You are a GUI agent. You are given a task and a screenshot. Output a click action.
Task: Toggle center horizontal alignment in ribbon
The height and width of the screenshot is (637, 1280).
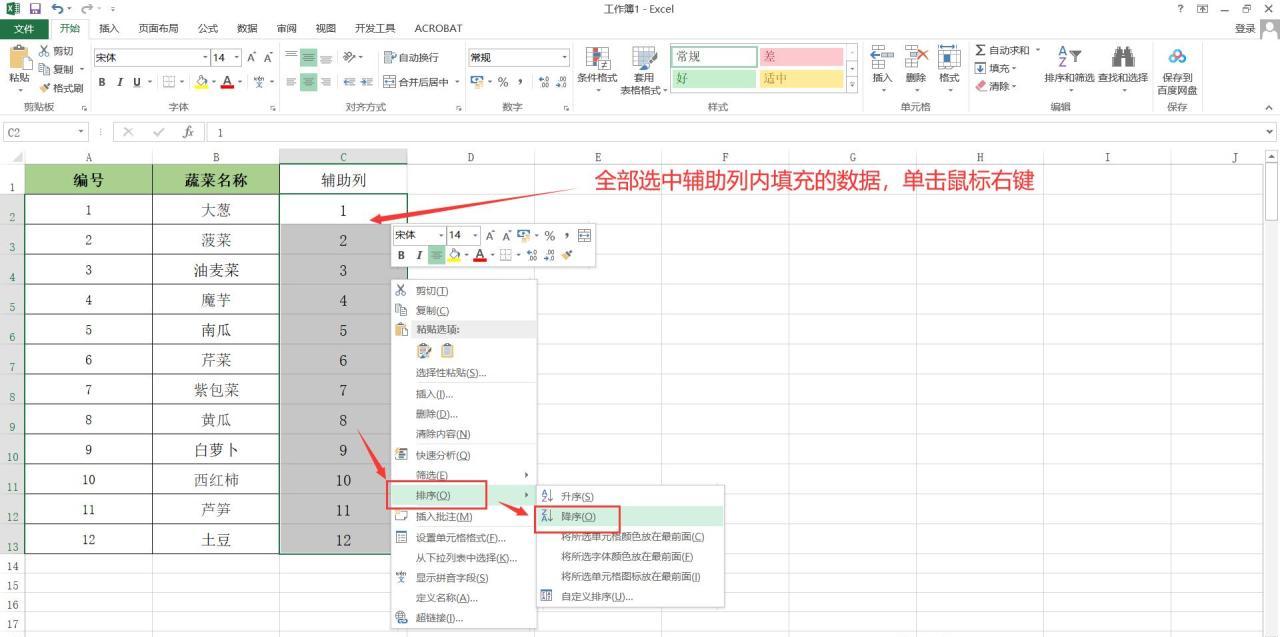click(310, 82)
